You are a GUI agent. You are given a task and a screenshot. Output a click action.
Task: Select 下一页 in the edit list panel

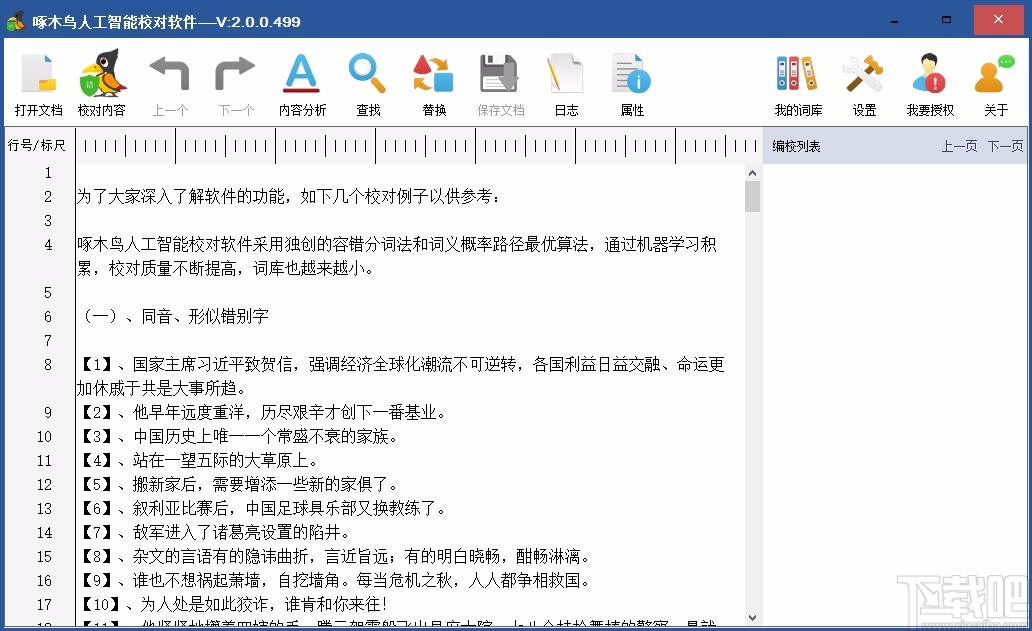coord(1004,146)
